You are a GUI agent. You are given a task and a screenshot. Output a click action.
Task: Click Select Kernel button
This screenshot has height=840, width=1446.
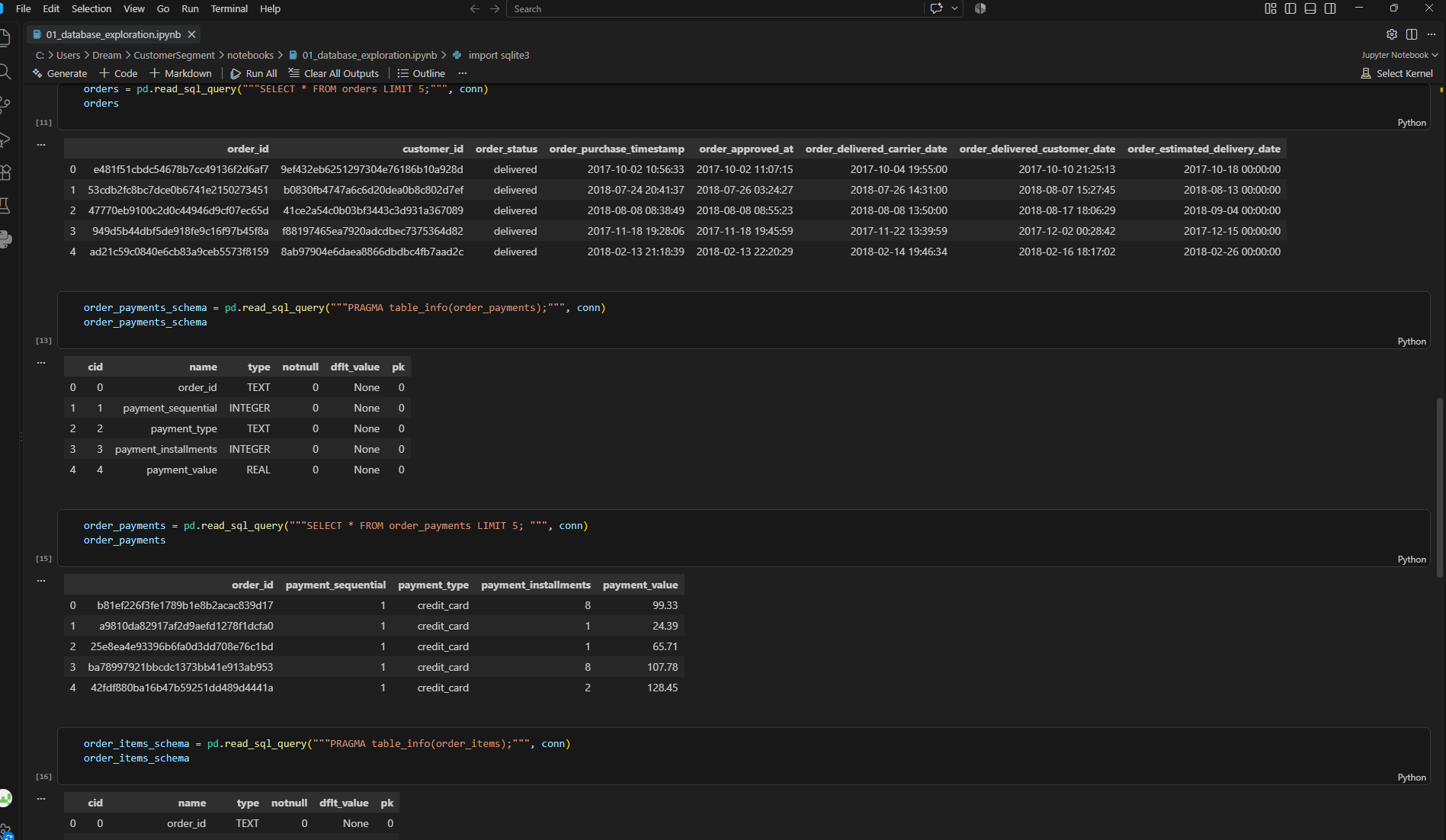[x=1396, y=73]
